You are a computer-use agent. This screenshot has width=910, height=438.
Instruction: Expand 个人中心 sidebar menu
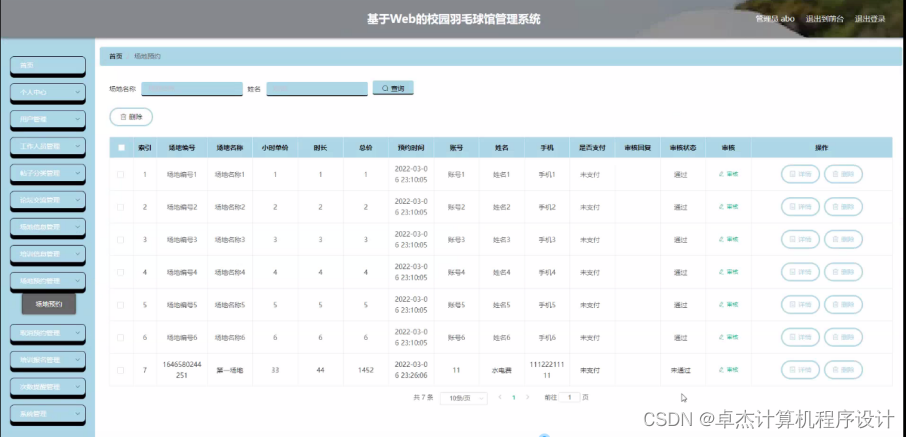(x=48, y=92)
